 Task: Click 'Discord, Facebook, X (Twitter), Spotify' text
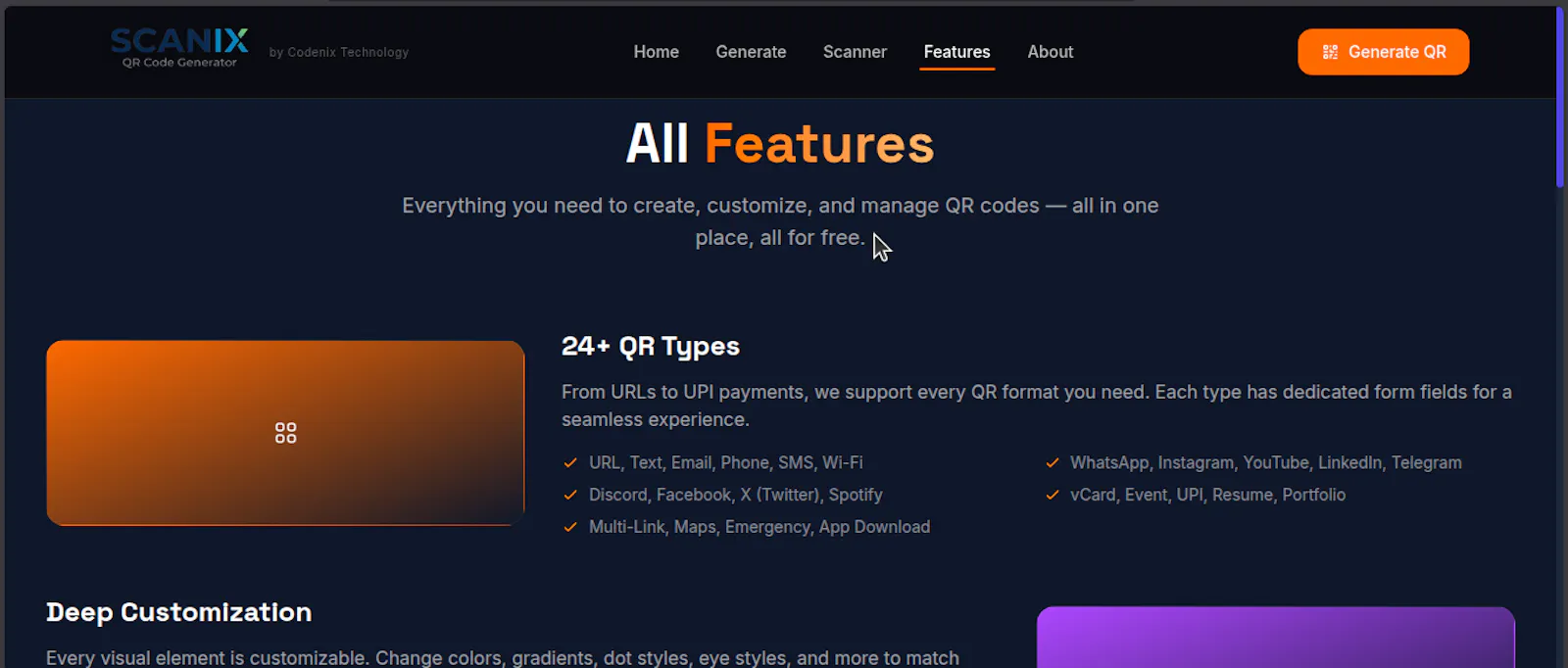736,495
